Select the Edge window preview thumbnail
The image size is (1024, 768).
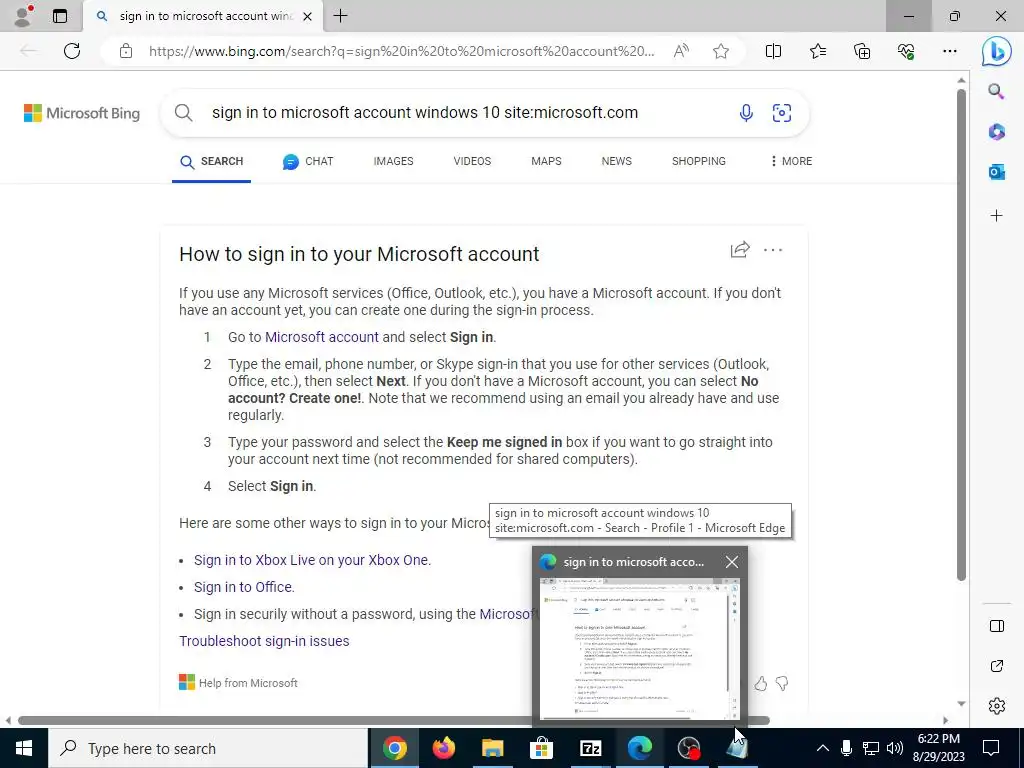pos(639,649)
